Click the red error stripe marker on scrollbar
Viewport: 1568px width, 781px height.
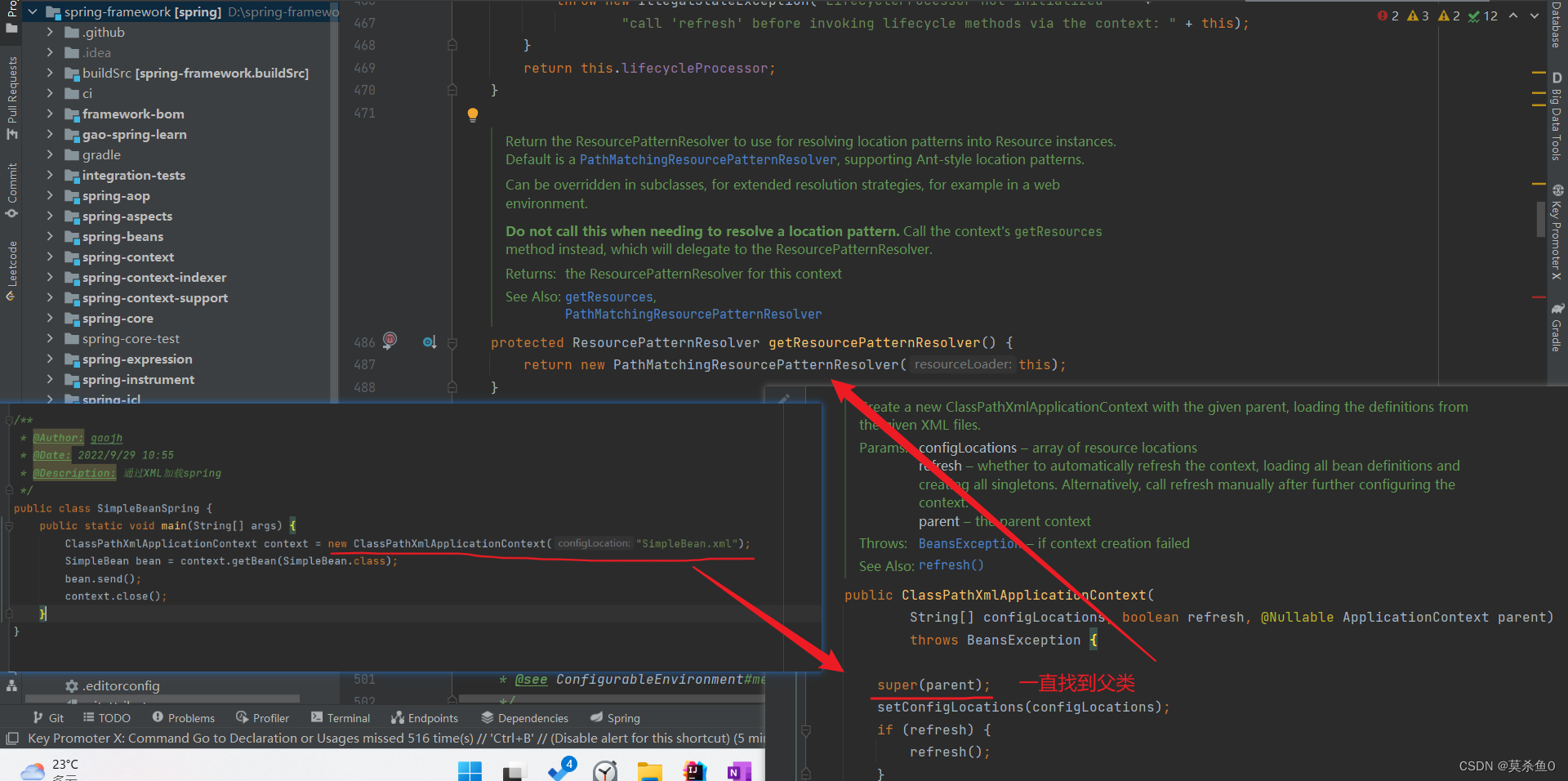click(1539, 297)
